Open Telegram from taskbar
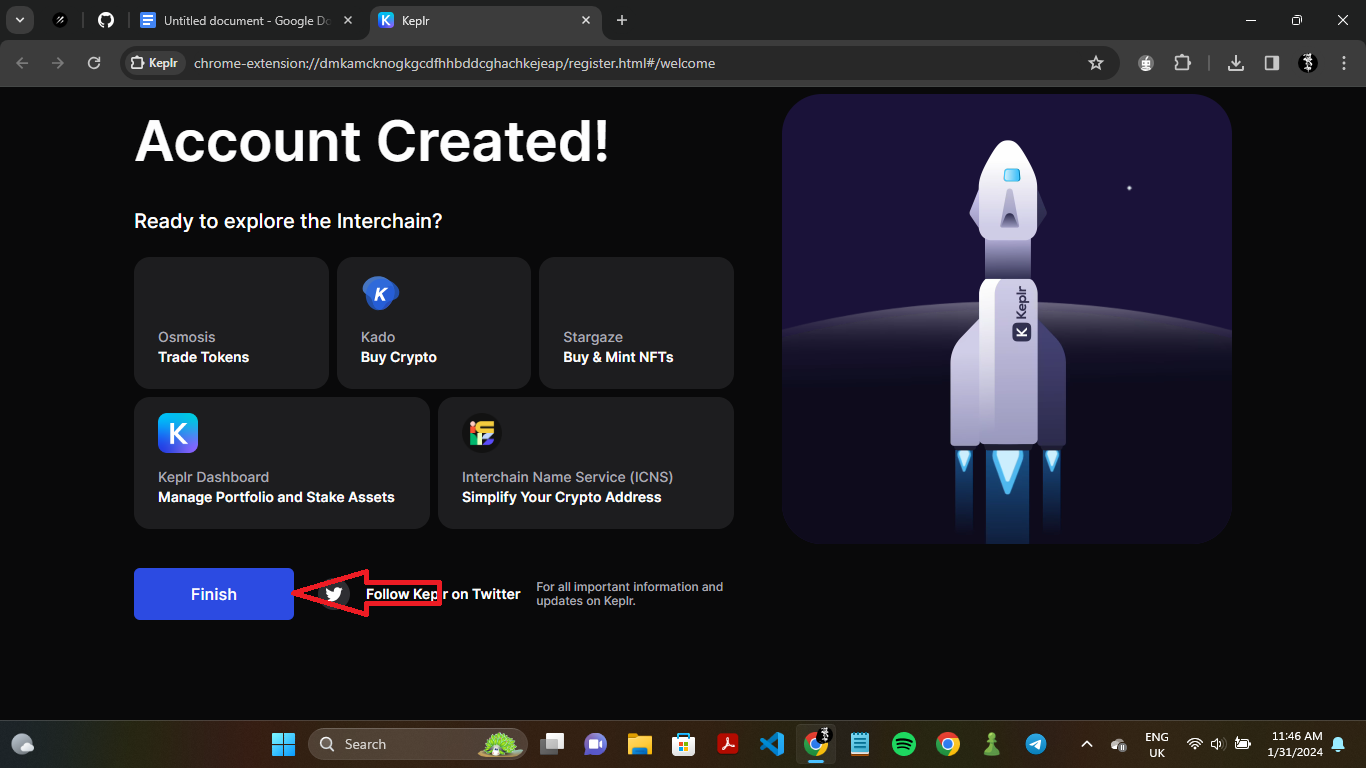 (1036, 744)
